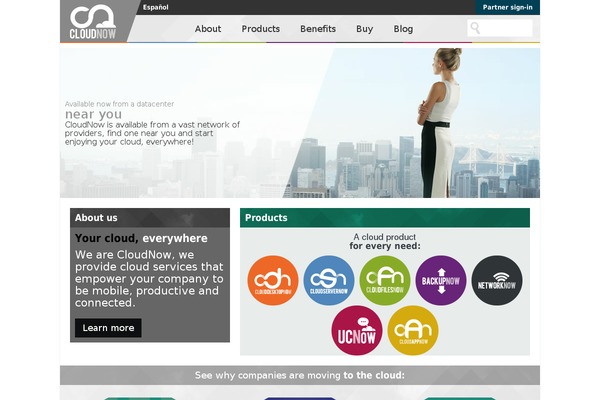
Task: Click the Partner sign-in button
Action: 507,7
